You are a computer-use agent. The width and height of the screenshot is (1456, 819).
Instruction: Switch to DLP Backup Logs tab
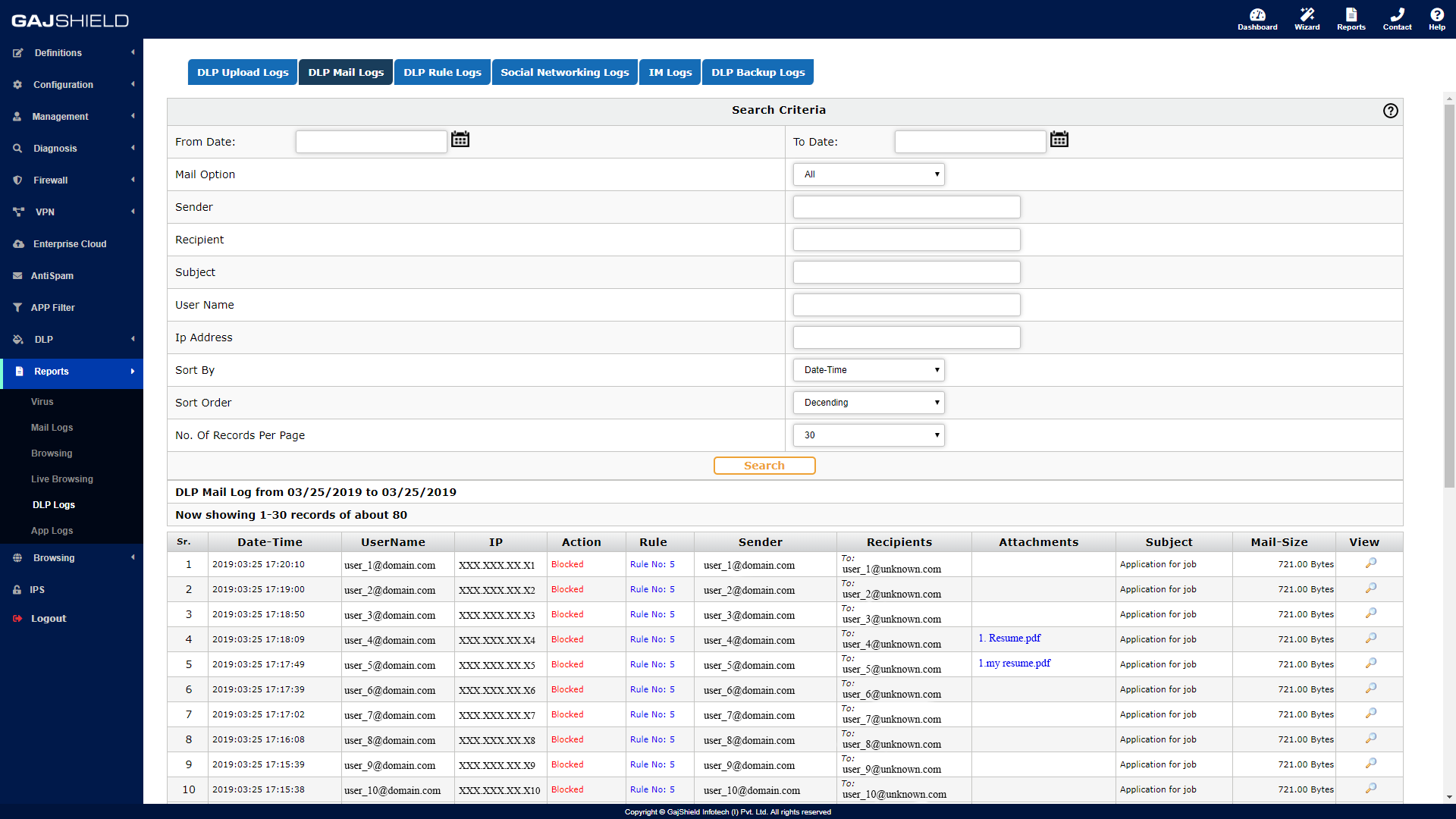pyautogui.click(x=758, y=72)
